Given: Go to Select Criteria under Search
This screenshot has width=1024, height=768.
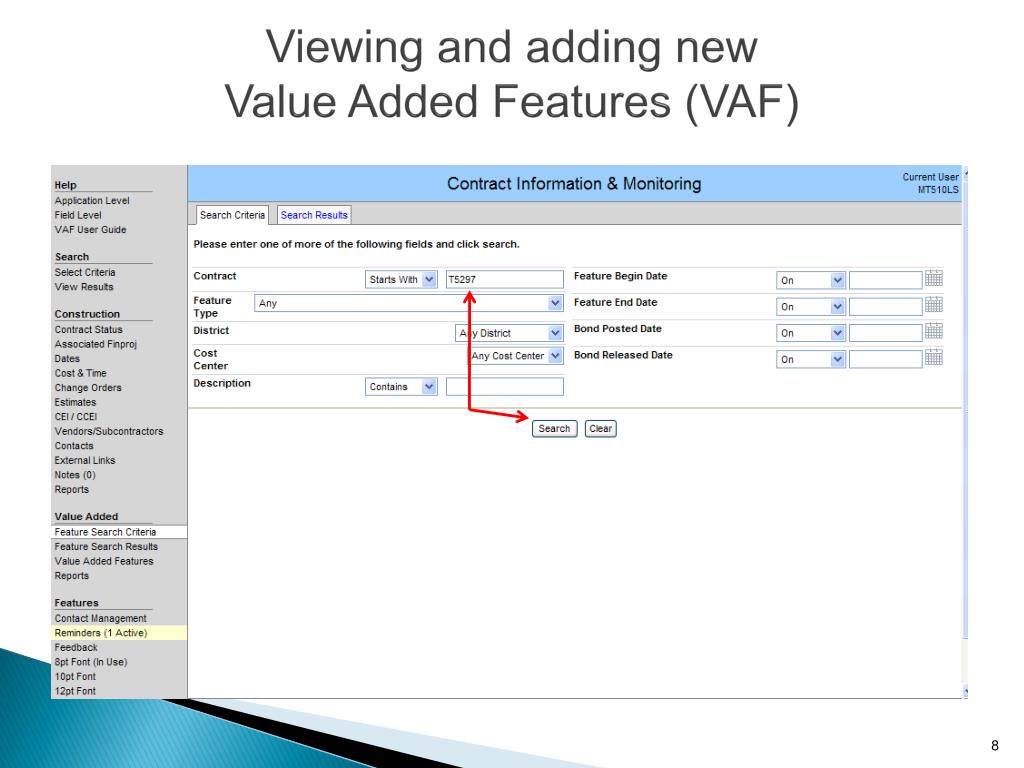Looking at the screenshot, I should (x=85, y=272).
